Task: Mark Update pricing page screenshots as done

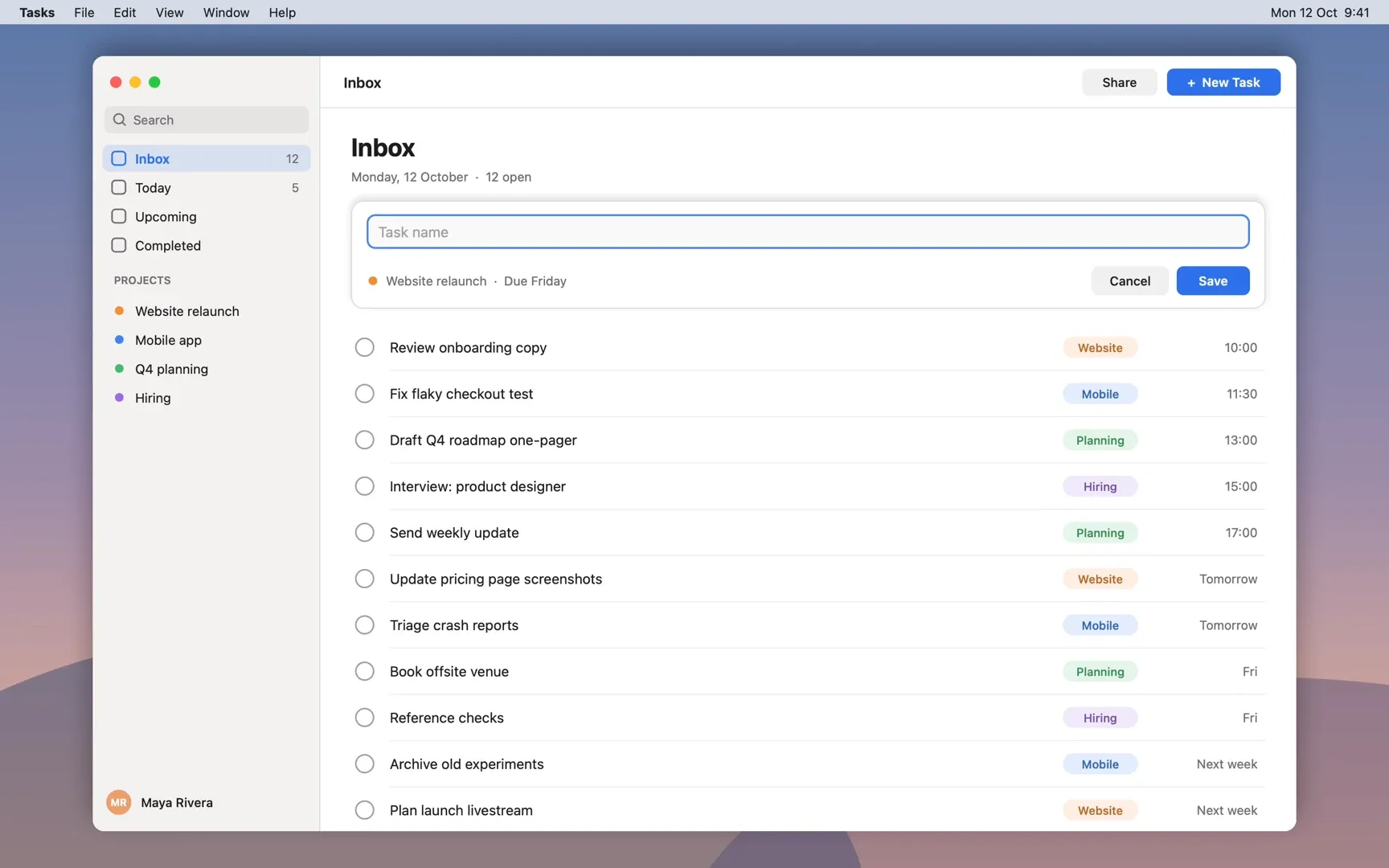Action: (365, 579)
